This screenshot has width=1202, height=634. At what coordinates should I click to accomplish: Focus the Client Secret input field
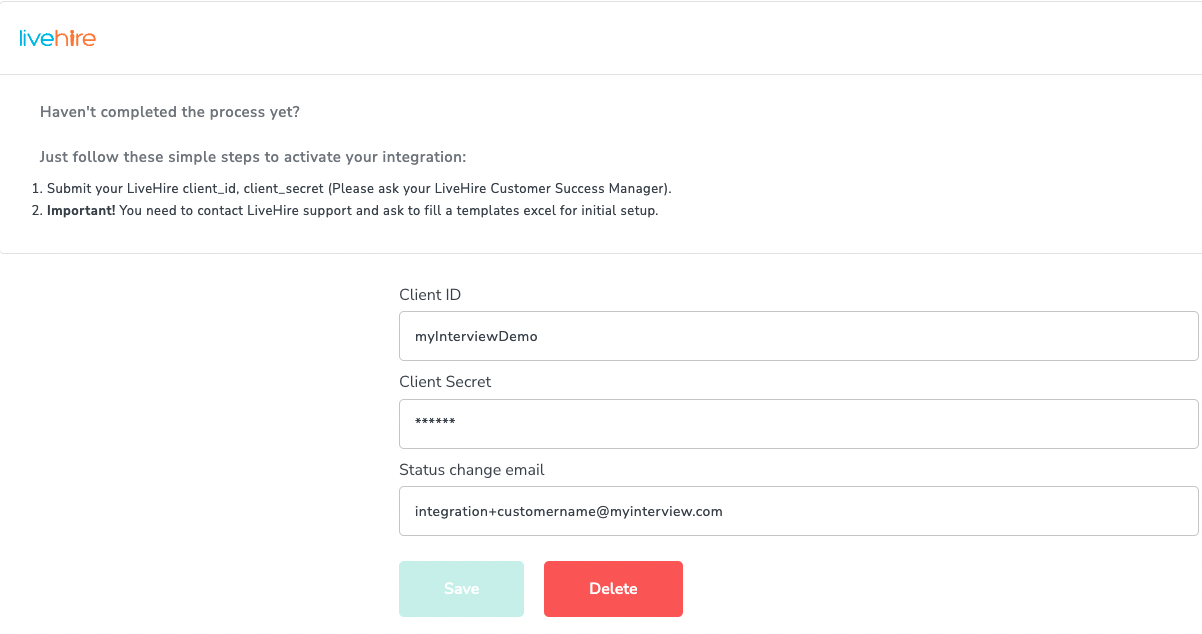[x=798, y=424]
